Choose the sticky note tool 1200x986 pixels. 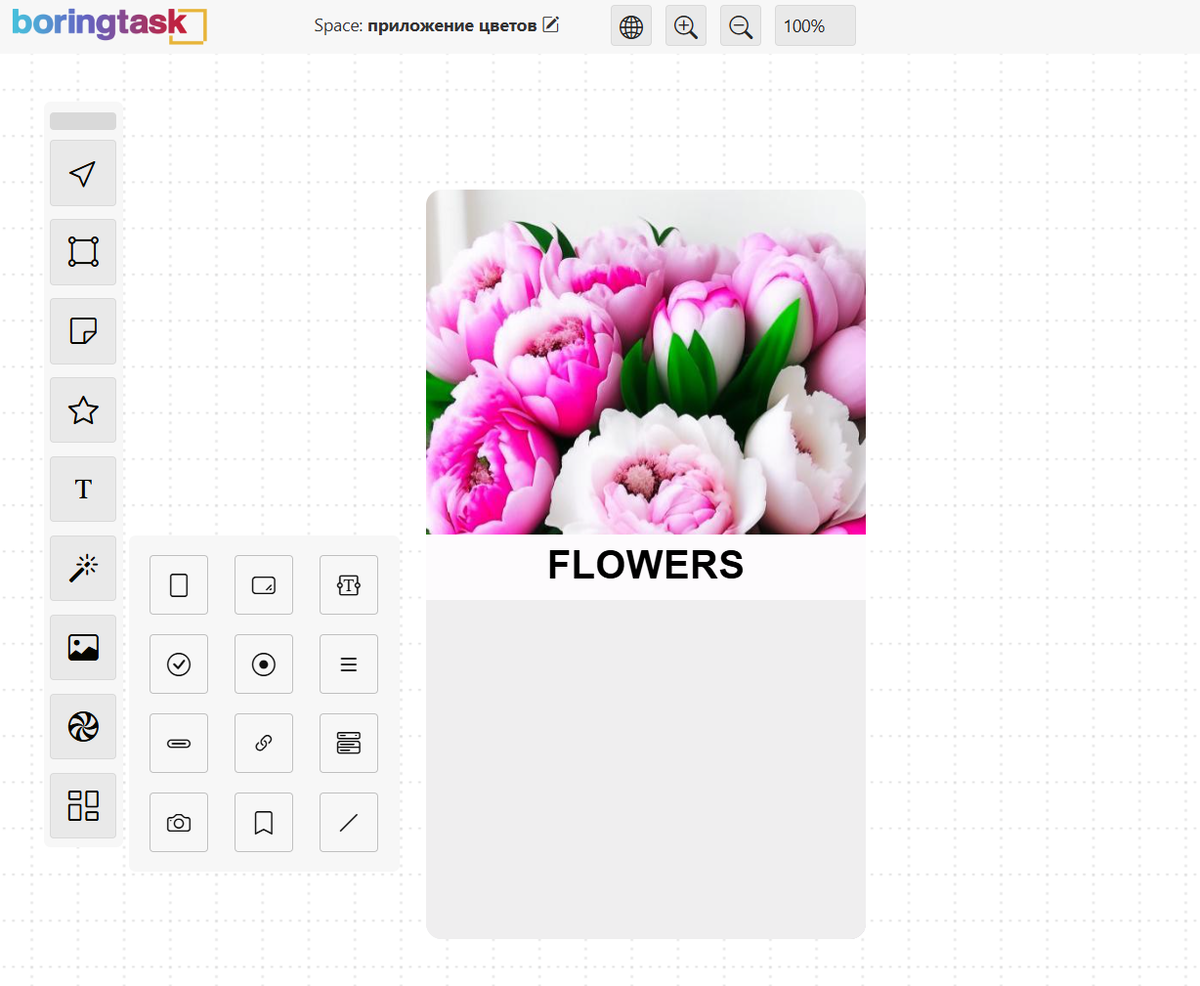[x=83, y=331]
